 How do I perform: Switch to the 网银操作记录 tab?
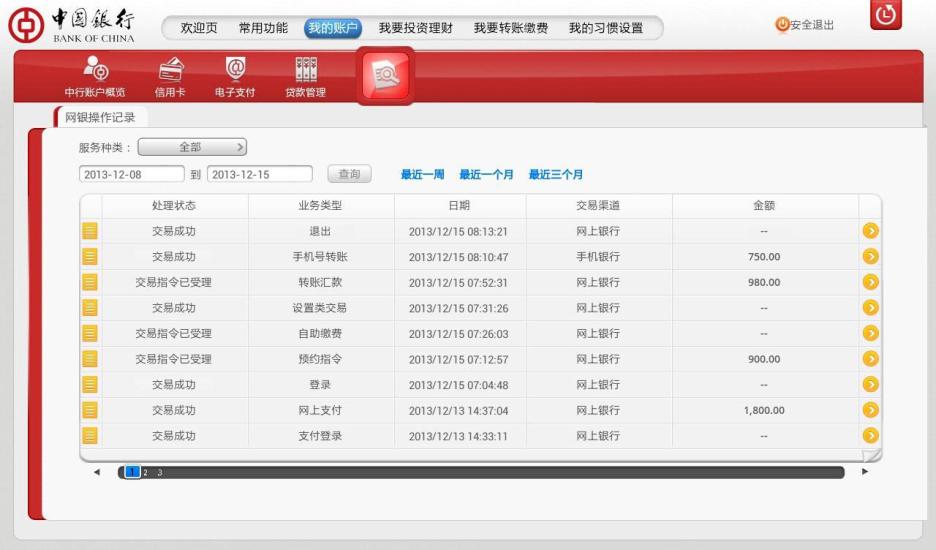tap(100, 118)
